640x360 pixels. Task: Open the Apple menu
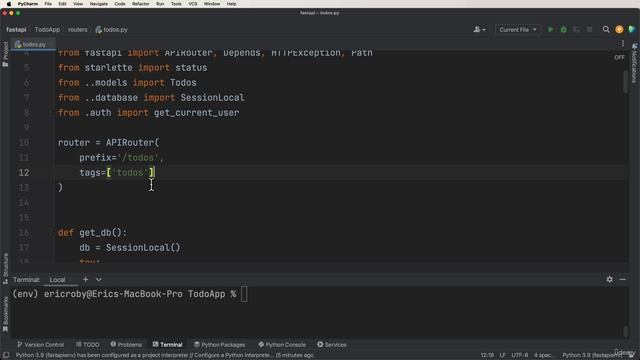click(x=9, y=4)
